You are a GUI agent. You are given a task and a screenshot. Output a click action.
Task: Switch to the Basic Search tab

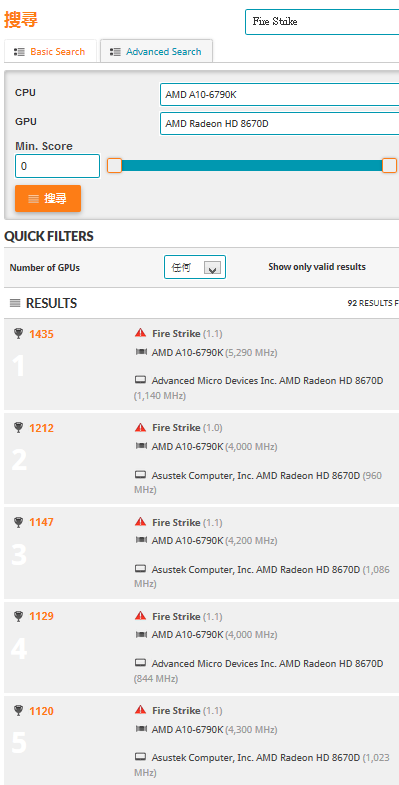(50, 52)
